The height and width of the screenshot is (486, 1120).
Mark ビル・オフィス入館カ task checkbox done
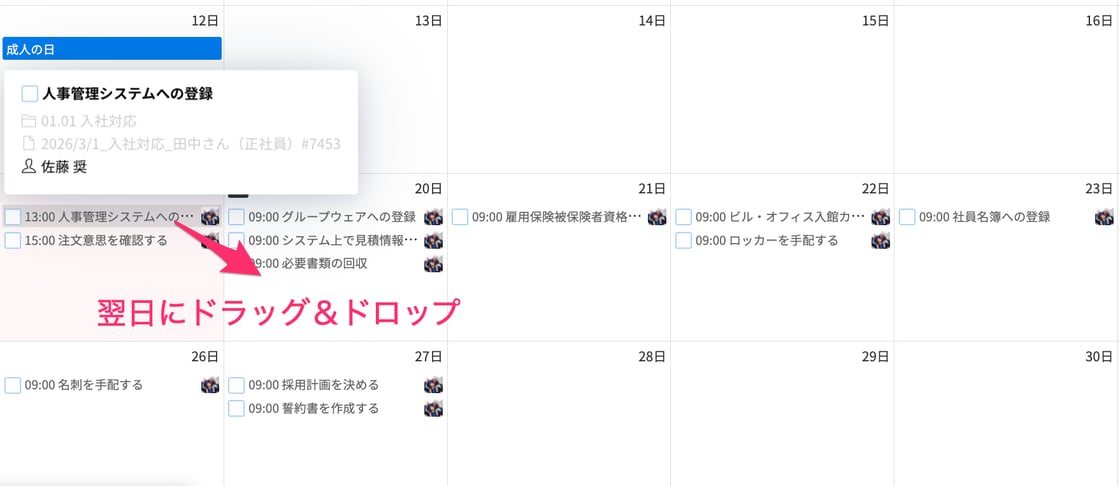click(684, 217)
